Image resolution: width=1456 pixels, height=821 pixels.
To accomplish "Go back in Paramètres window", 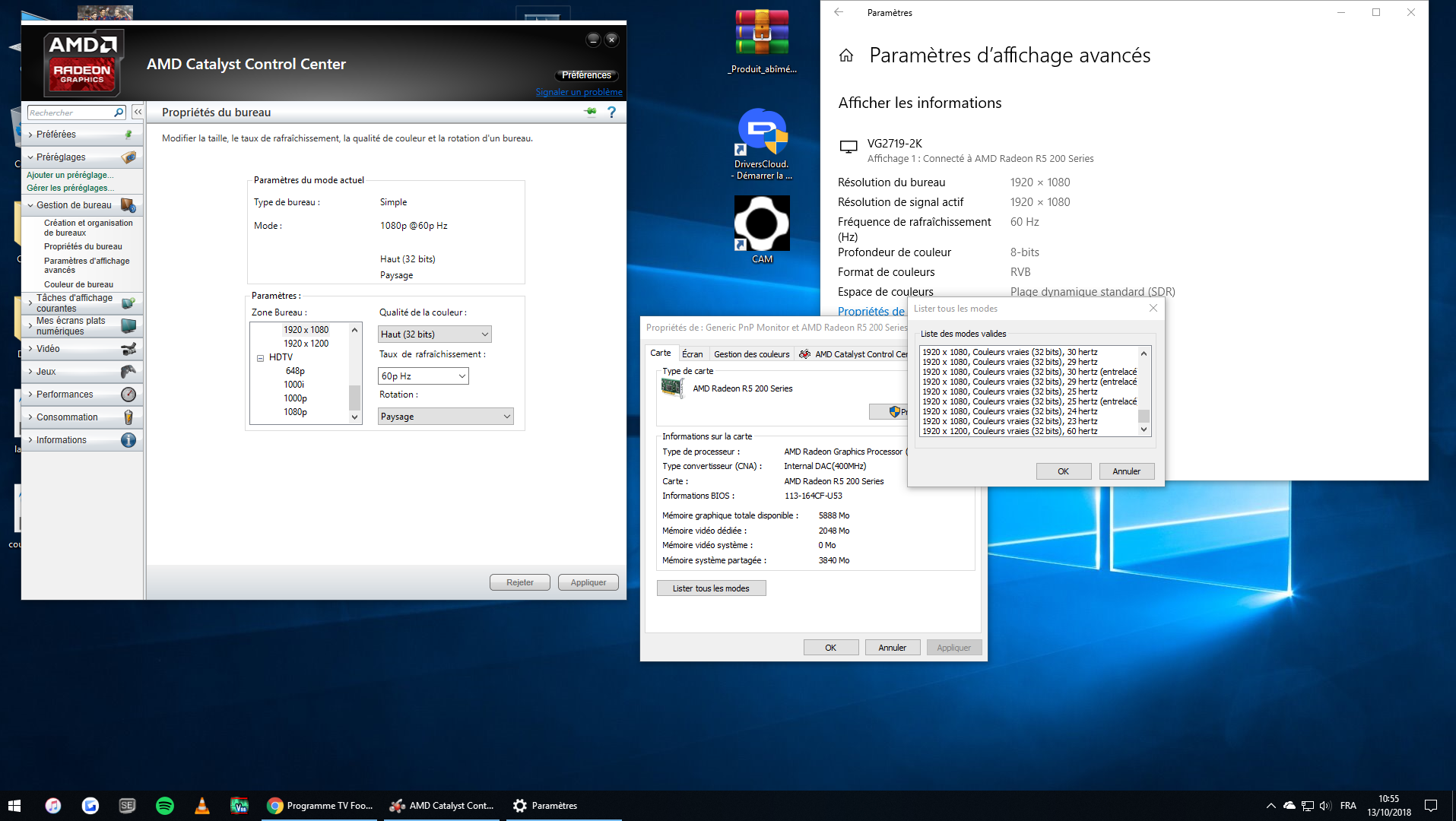I will 839,12.
